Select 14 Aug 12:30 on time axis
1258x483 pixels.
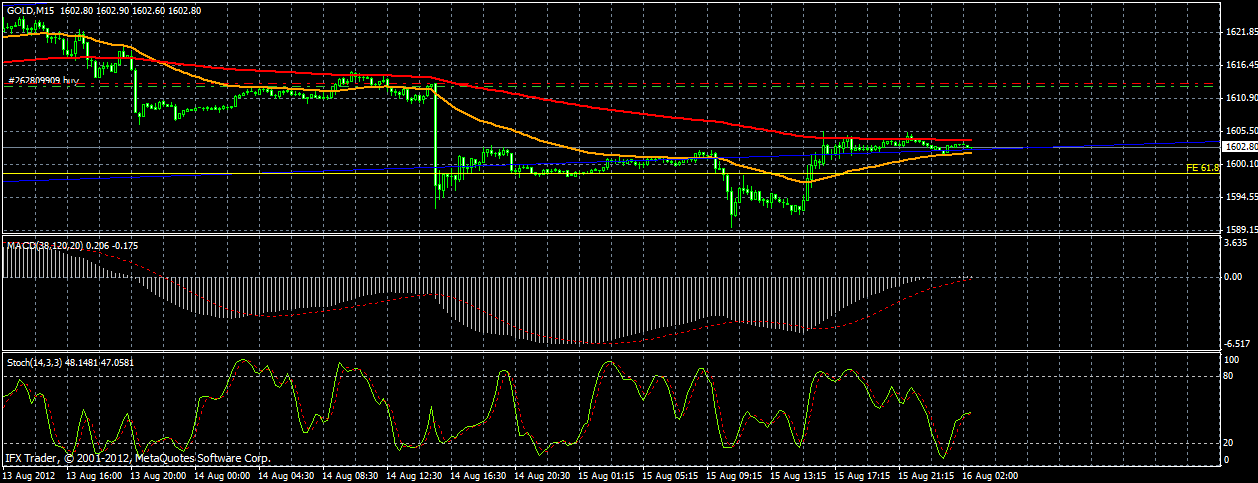pos(416,476)
